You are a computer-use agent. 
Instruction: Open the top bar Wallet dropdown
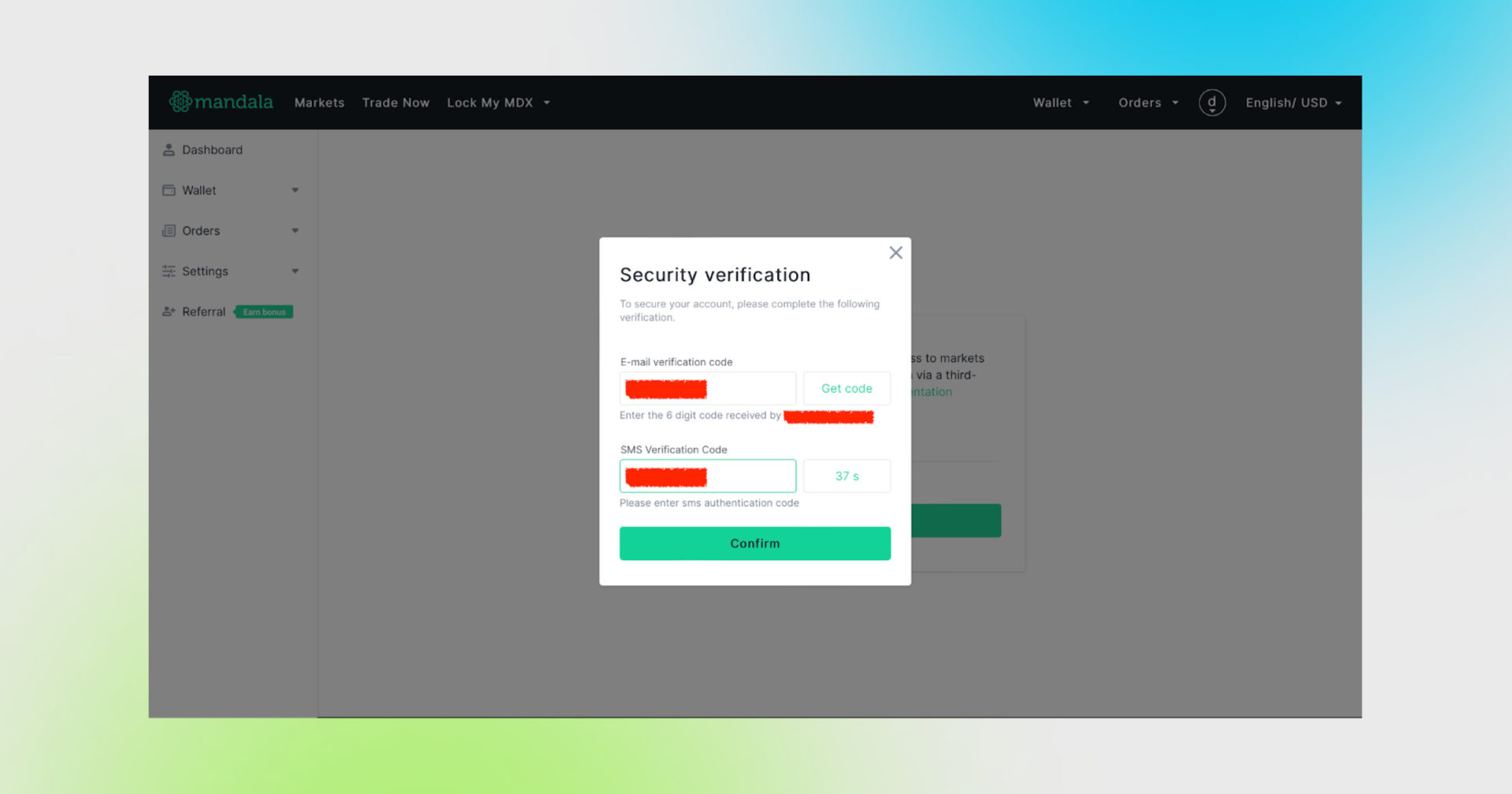pyautogui.click(x=1061, y=102)
